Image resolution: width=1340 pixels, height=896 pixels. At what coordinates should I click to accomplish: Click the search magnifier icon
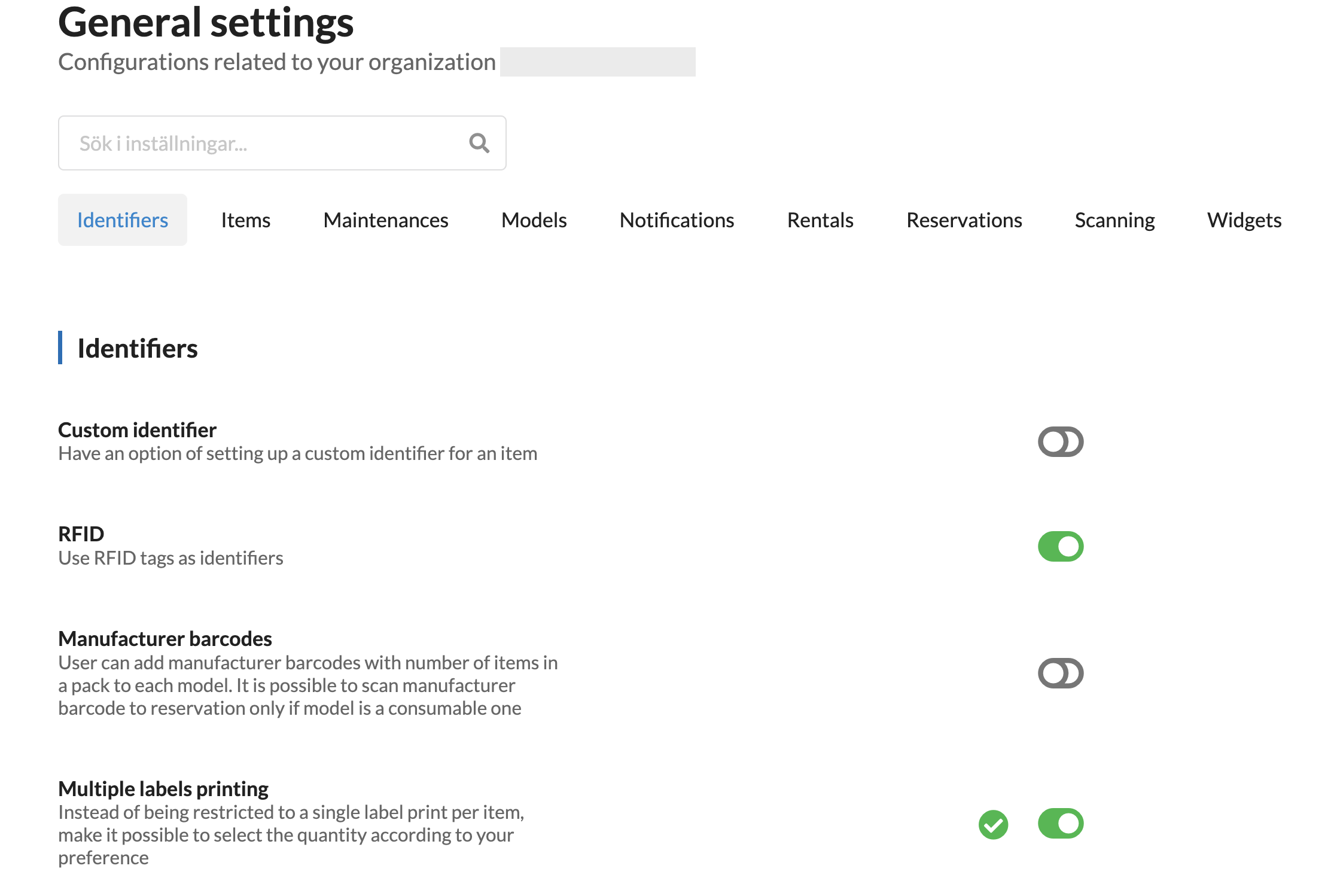click(x=479, y=143)
